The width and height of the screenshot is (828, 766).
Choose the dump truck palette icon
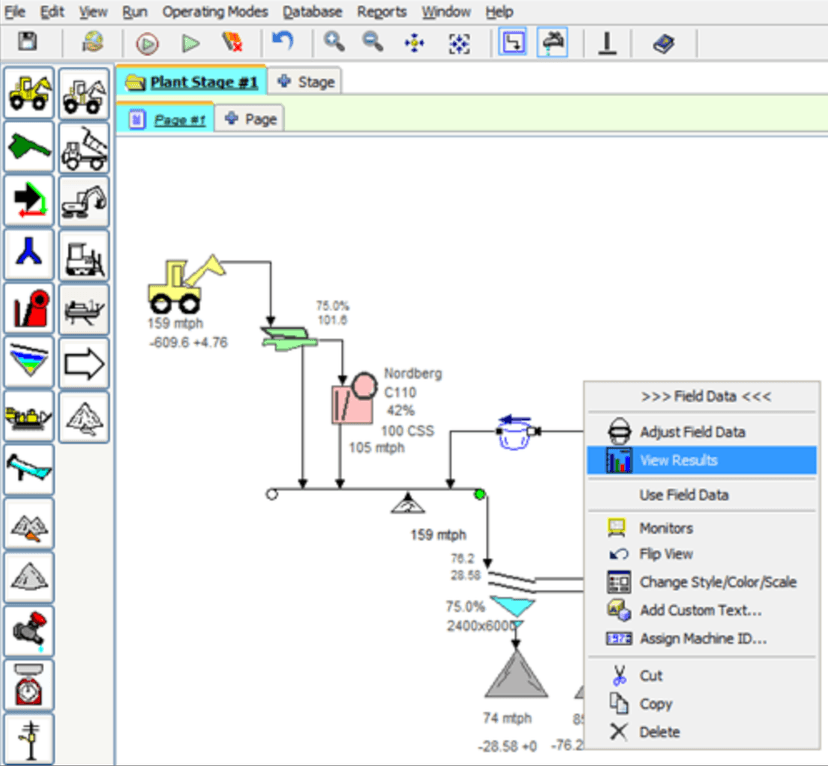[84, 148]
